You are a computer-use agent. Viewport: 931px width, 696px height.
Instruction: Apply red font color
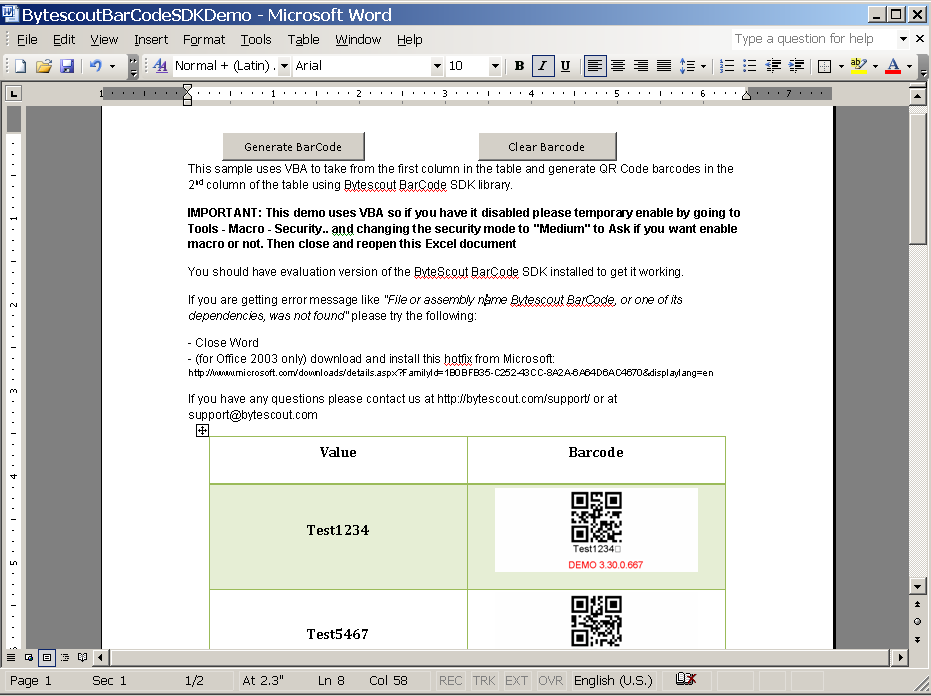pyautogui.click(x=893, y=66)
